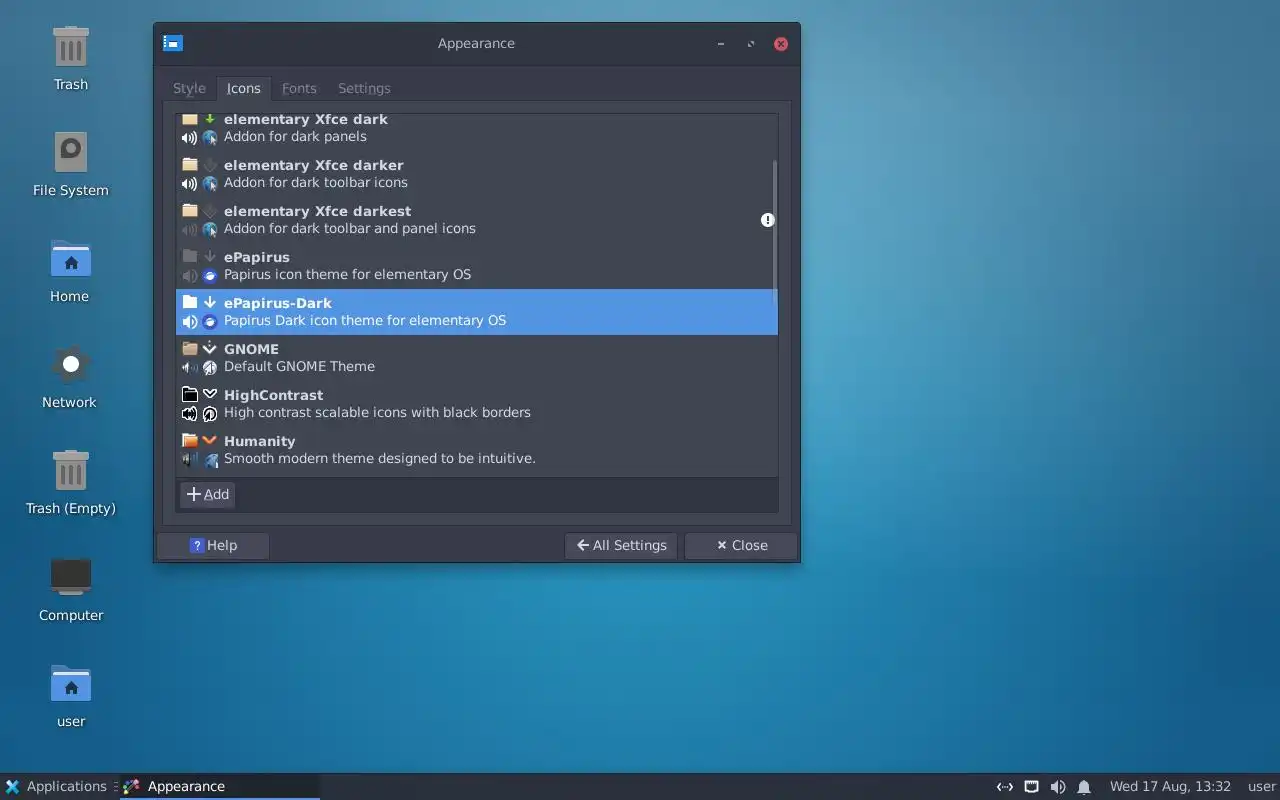Viewport: 1280px width, 800px height.
Task: Open the clock showing Wed 17 Aug
Action: click(x=1170, y=786)
